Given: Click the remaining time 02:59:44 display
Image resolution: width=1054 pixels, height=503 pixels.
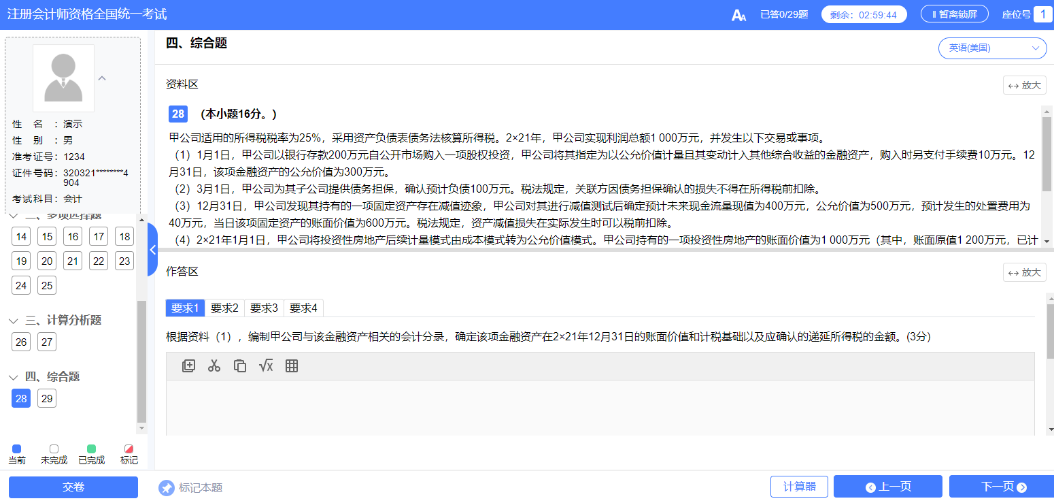Looking at the screenshot, I should 863,14.
